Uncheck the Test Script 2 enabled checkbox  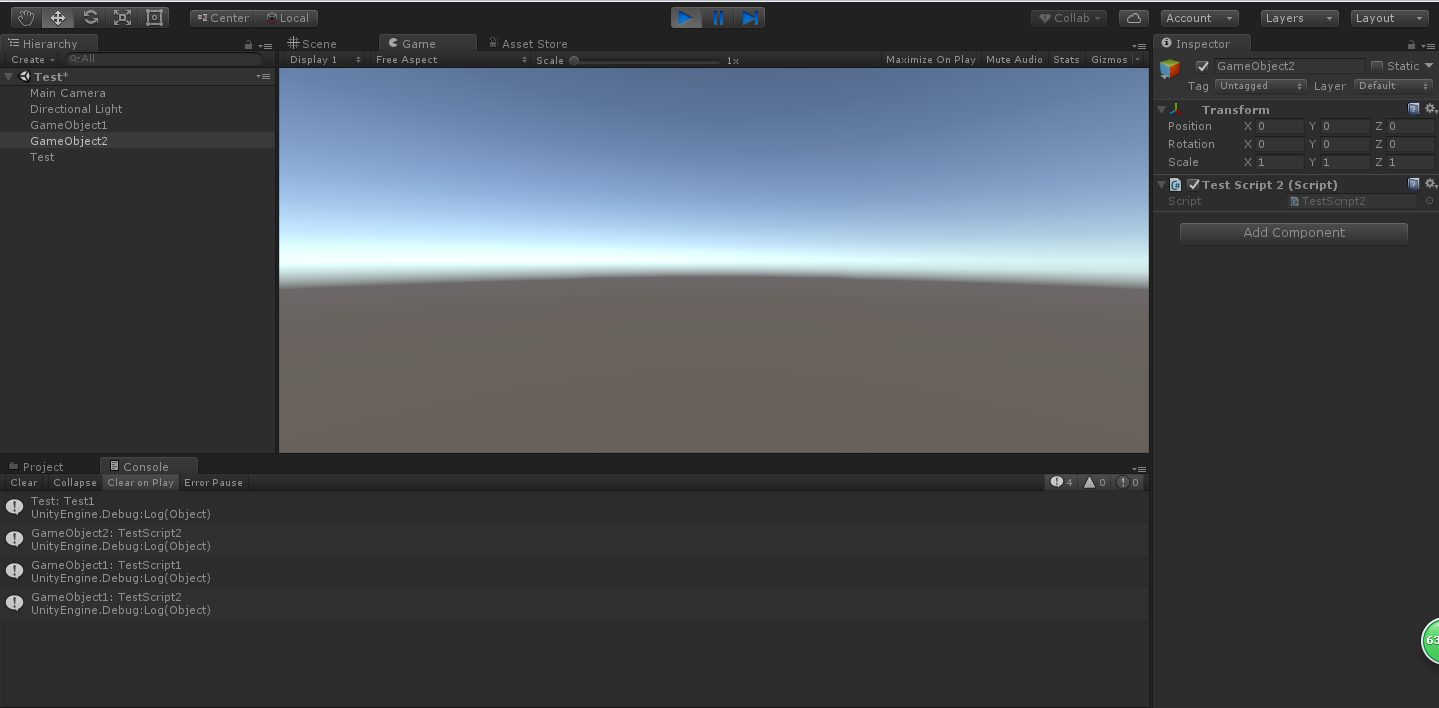click(x=1193, y=184)
